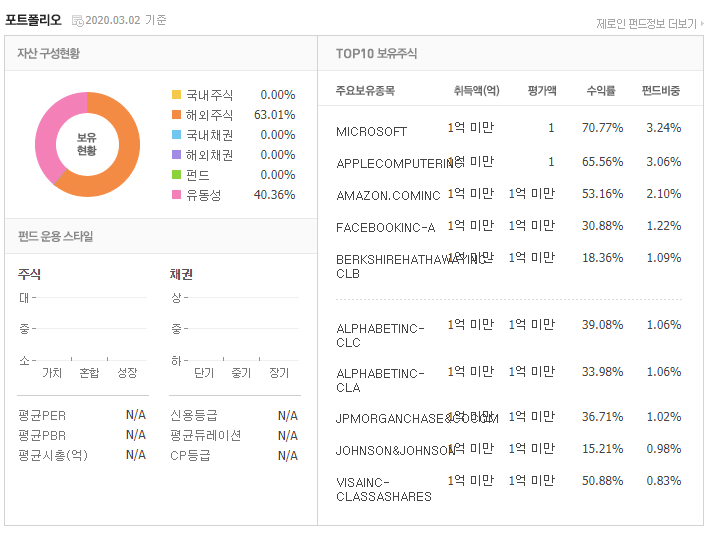Click the 수익률 column header
The image size is (722, 539).
pyautogui.click(x=601, y=91)
